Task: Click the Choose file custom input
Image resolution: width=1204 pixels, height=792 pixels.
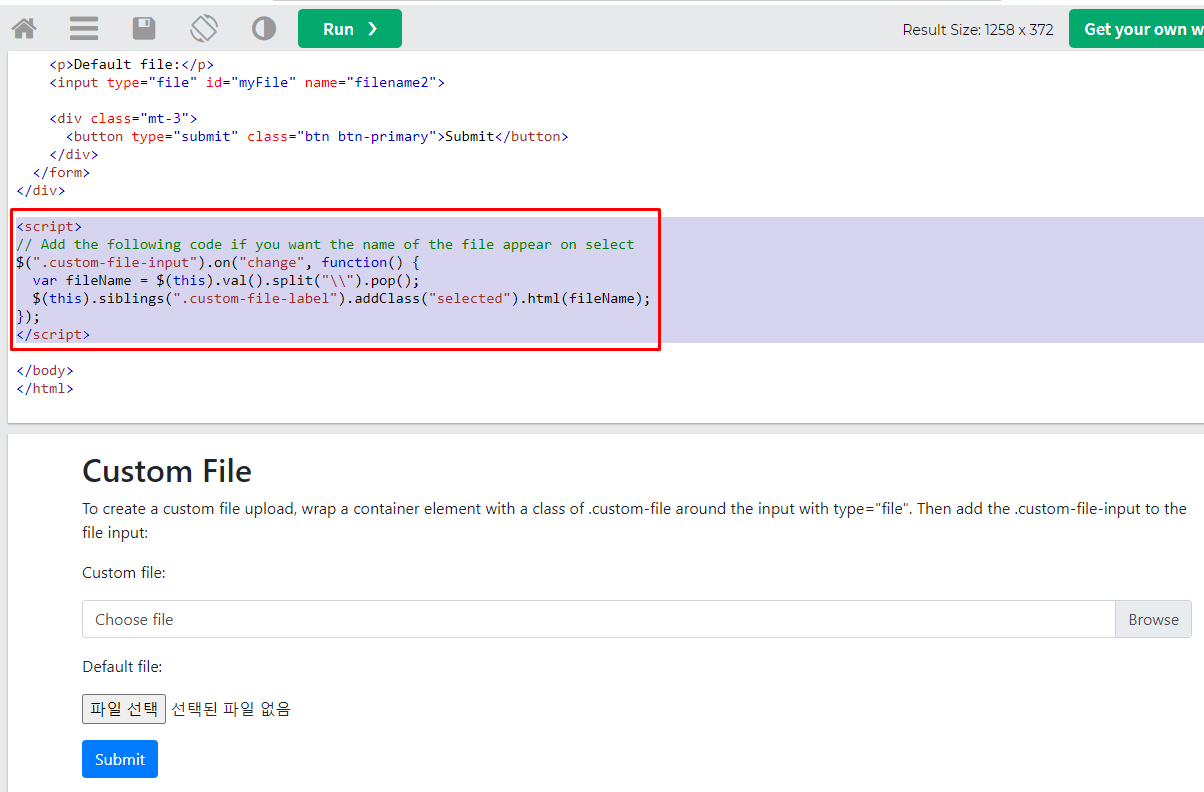Action: click(598, 619)
